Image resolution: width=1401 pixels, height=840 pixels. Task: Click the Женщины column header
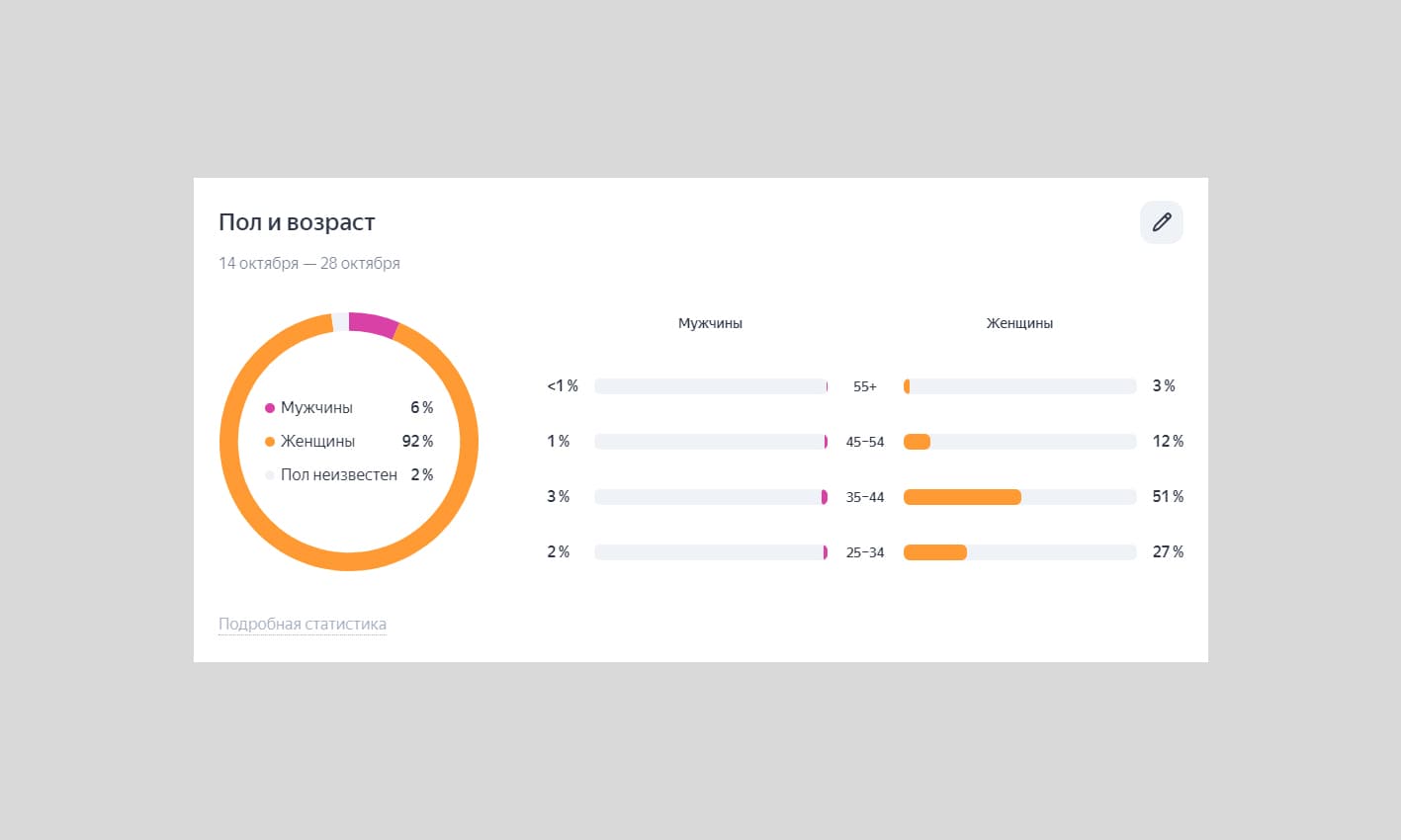(1019, 323)
